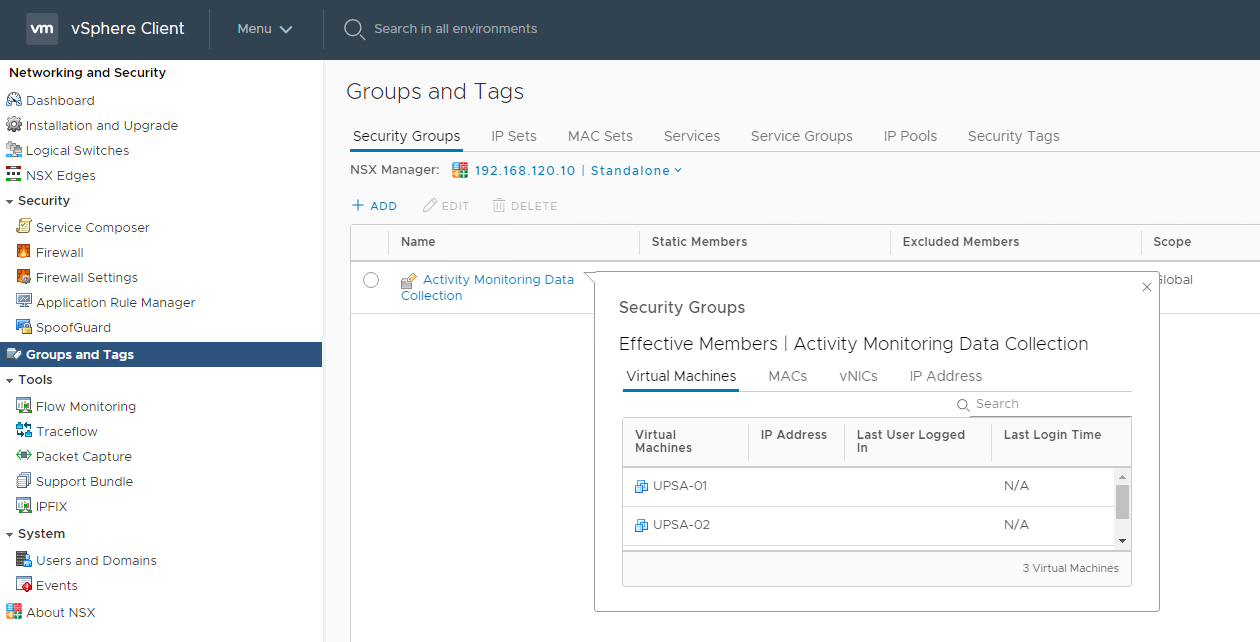
Task: Click the Packet Capture icon
Action: 24,456
